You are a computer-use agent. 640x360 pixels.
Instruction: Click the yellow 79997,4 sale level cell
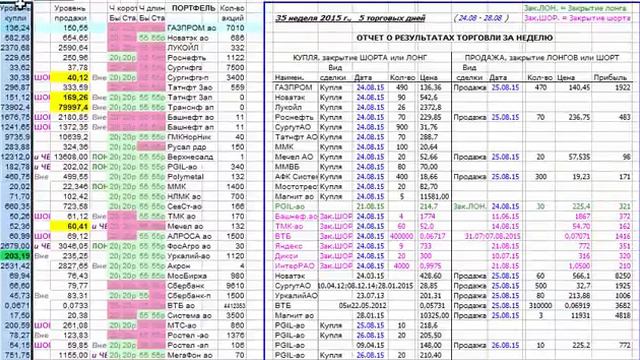point(70,107)
